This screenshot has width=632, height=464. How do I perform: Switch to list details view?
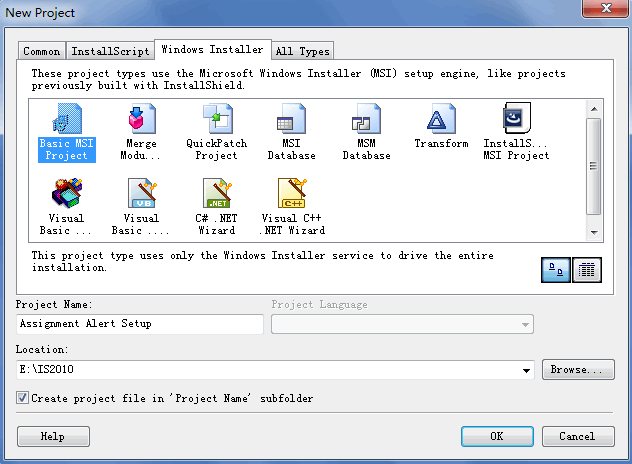click(x=587, y=270)
